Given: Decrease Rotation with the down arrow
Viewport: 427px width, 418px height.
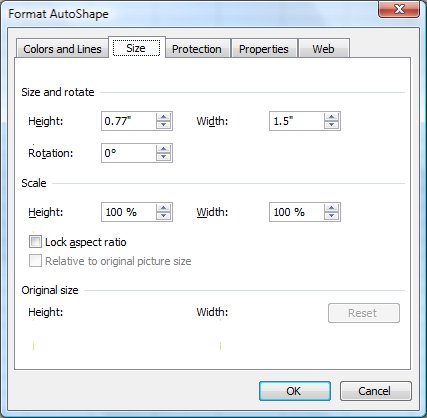Looking at the screenshot, I should (x=163, y=157).
